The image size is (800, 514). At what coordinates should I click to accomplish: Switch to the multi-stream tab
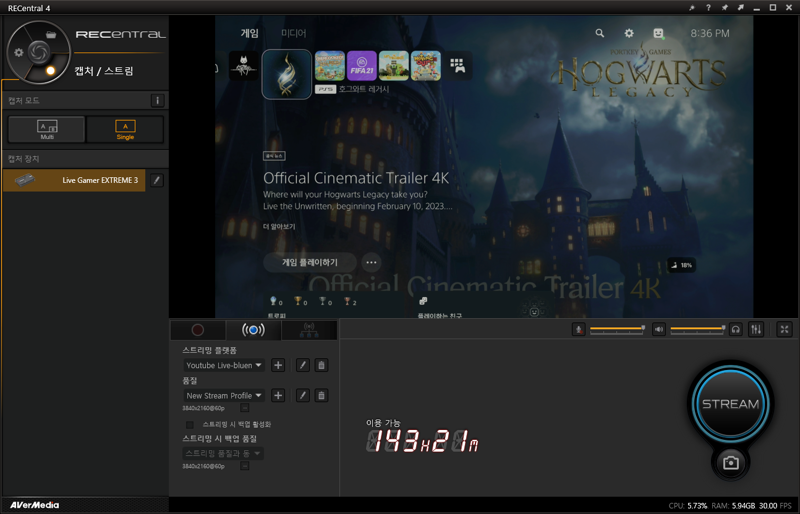coord(309,330)
